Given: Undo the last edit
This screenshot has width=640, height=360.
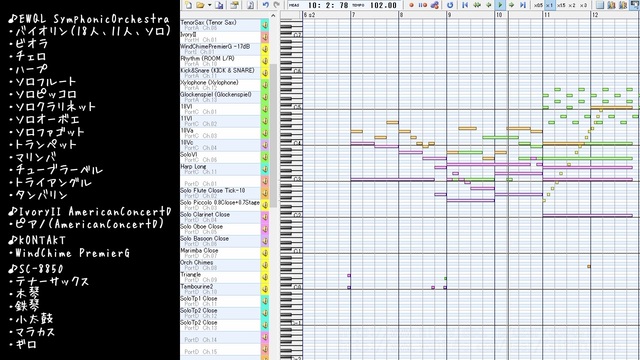Looking at the screenshot, I should tap(266, 5).
